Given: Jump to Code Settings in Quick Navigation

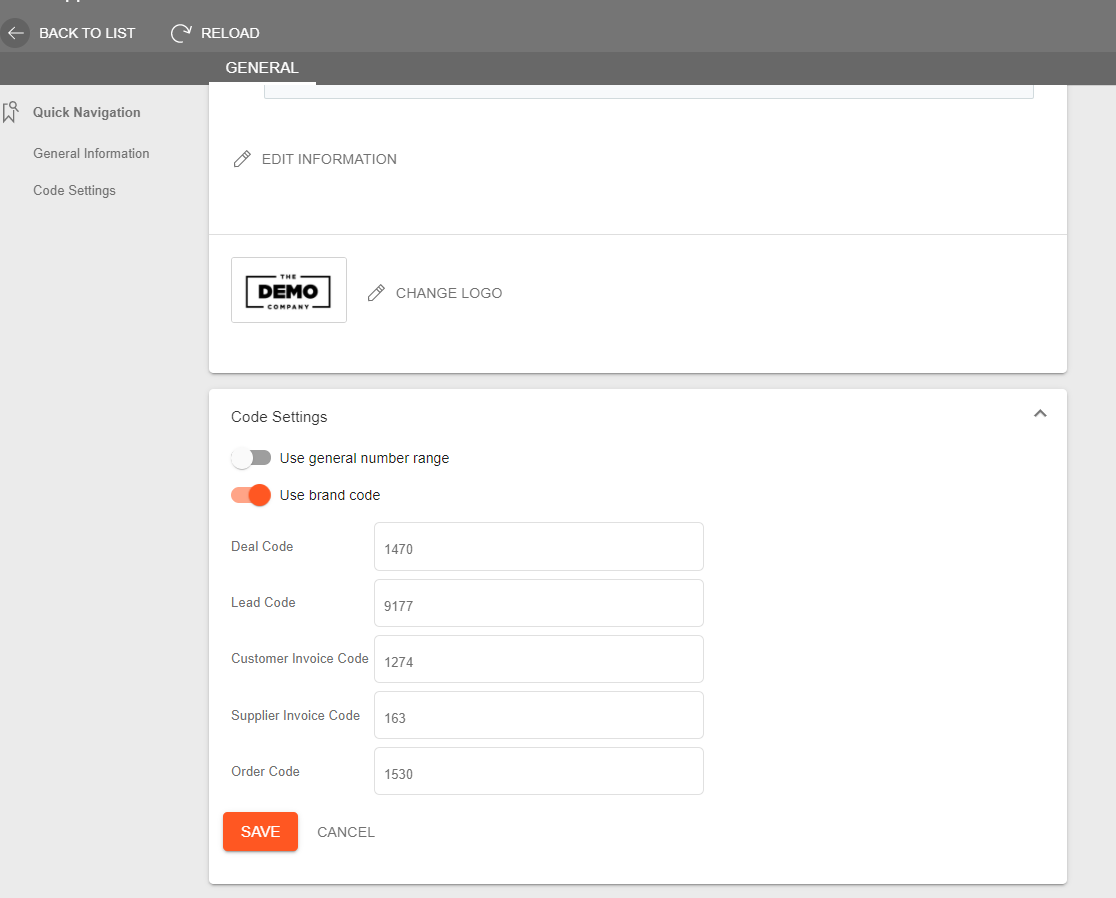Looking at the screenshot, I should (74, 191).
